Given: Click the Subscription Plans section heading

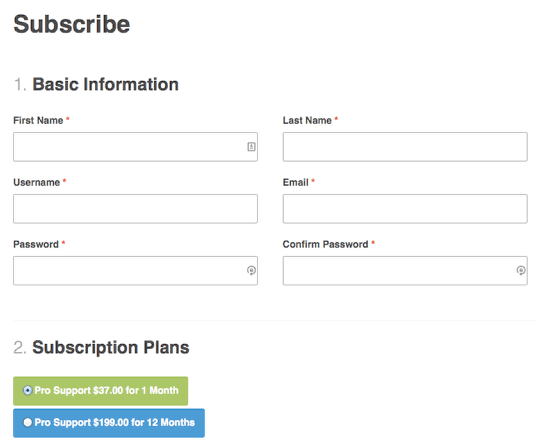Looking at the screenshot, I should coord(111,347).
